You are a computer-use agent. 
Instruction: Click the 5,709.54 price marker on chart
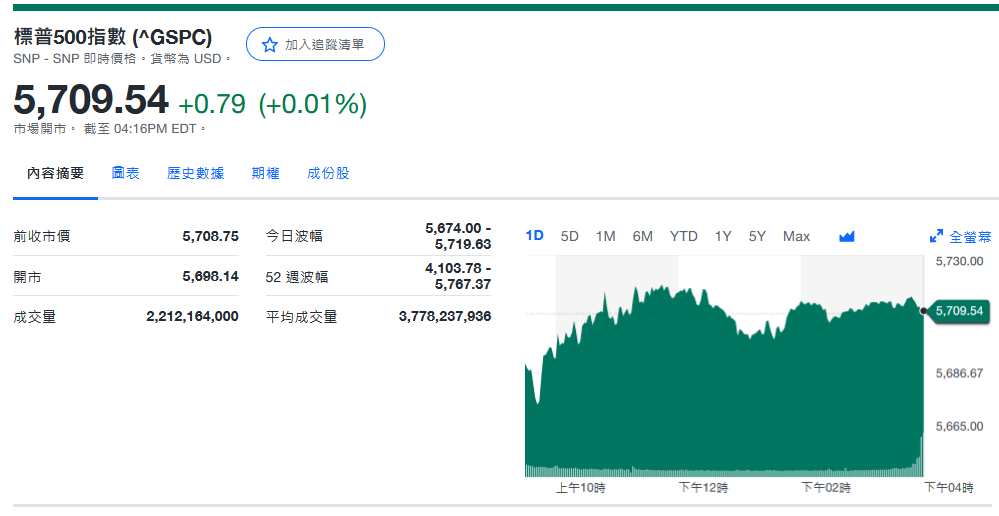coord(958,311)
